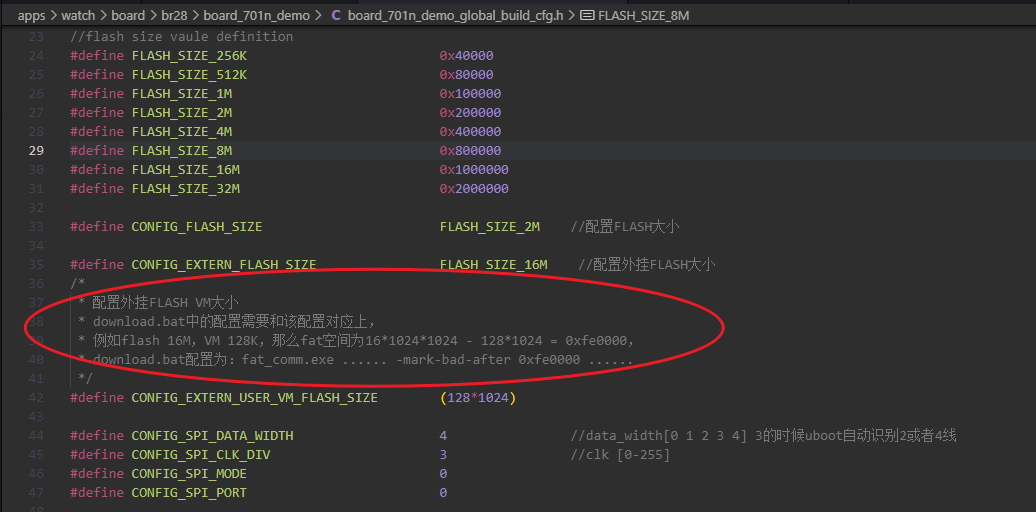Click line number 29 in the gutter
This screenshot has width=1036, height=512.
(36, 151)
